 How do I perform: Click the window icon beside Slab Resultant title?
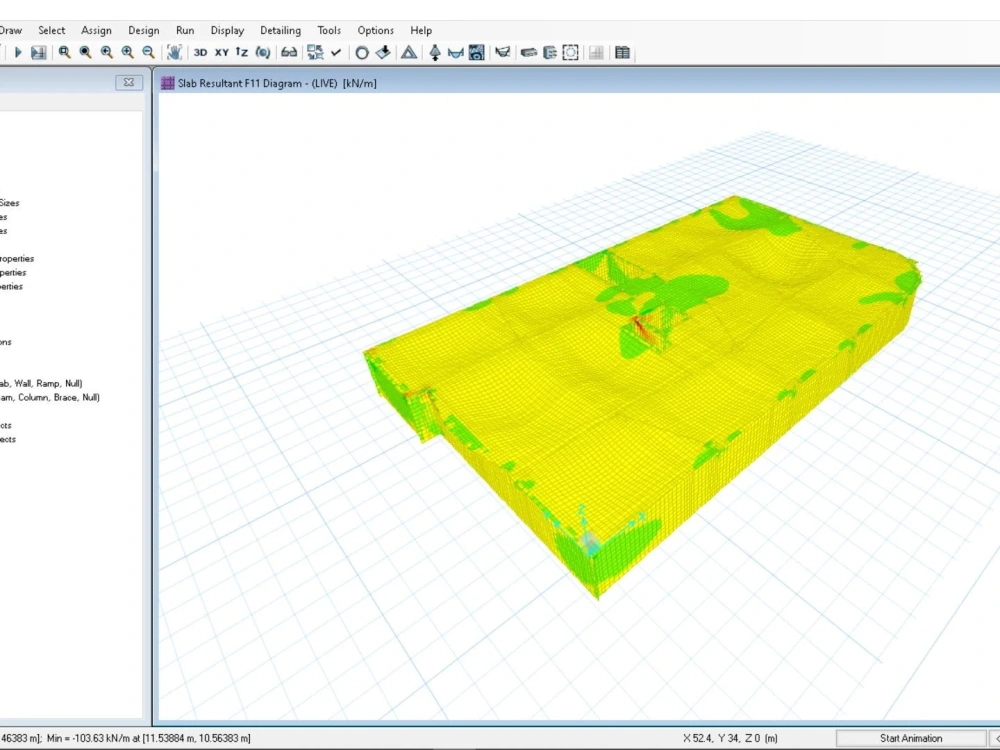tap(168, 83)
